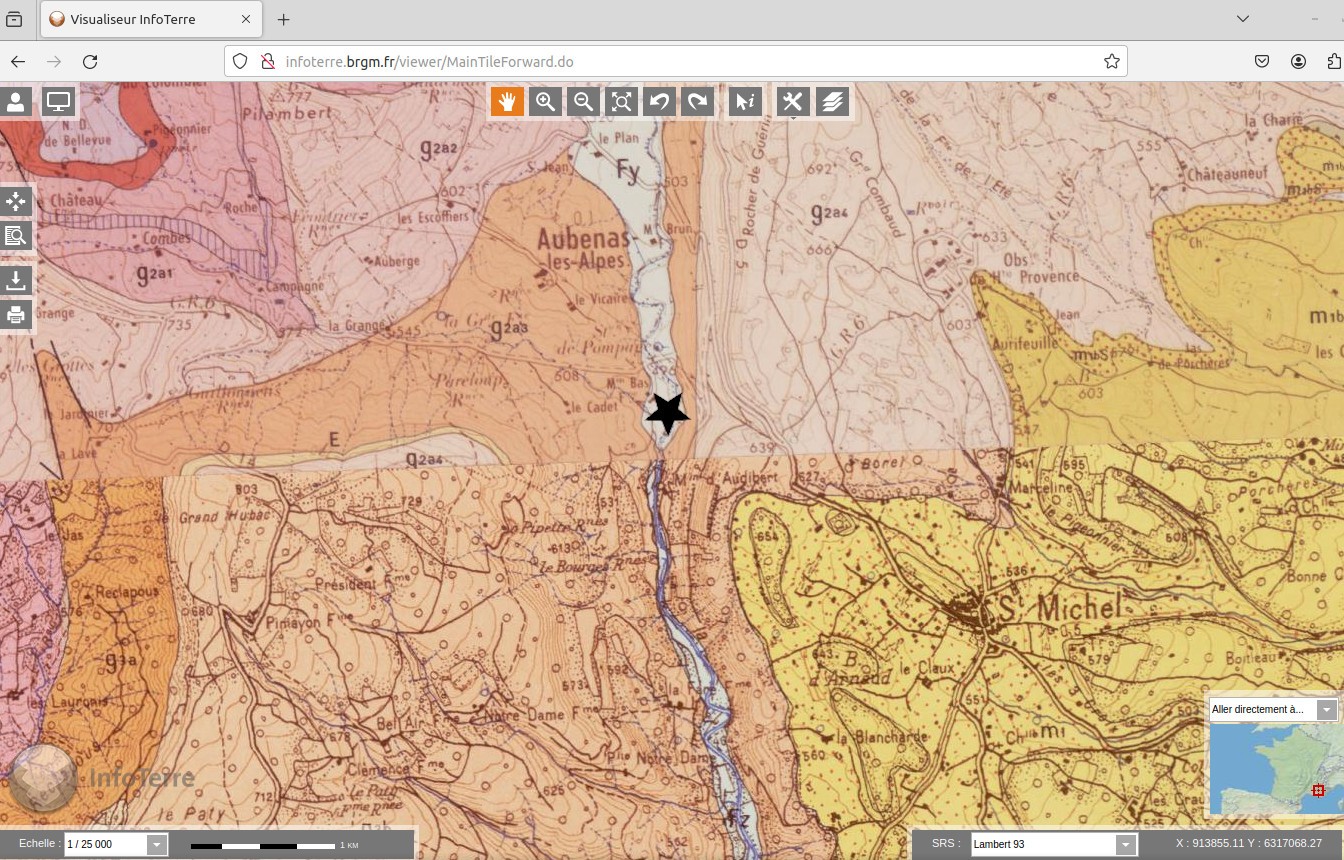Go back to previous map view

pos(659,101)
